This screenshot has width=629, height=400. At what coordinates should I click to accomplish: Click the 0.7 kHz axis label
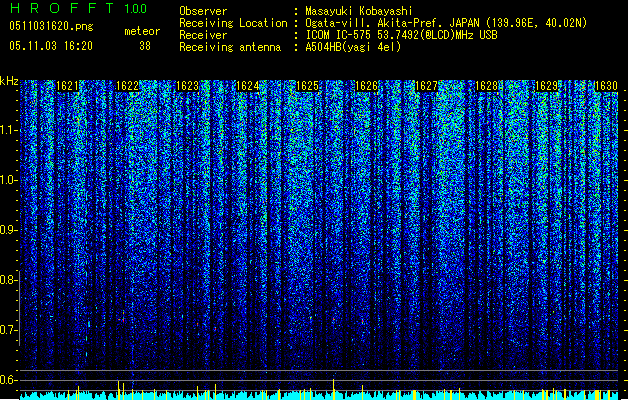pyautogui.click(x=8, y=330)
